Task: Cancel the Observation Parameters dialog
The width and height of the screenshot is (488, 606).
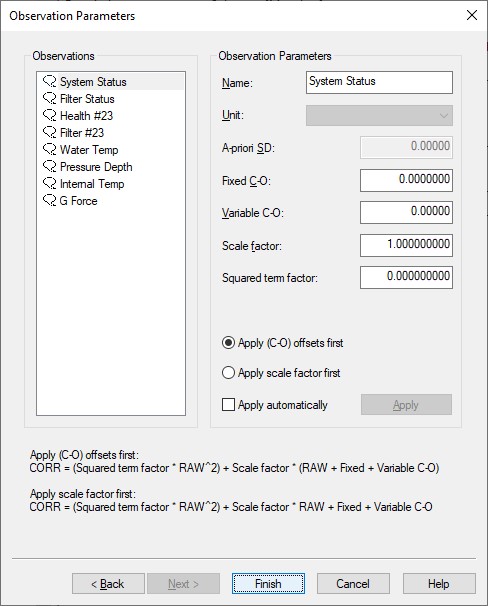Action: (353, 584)
